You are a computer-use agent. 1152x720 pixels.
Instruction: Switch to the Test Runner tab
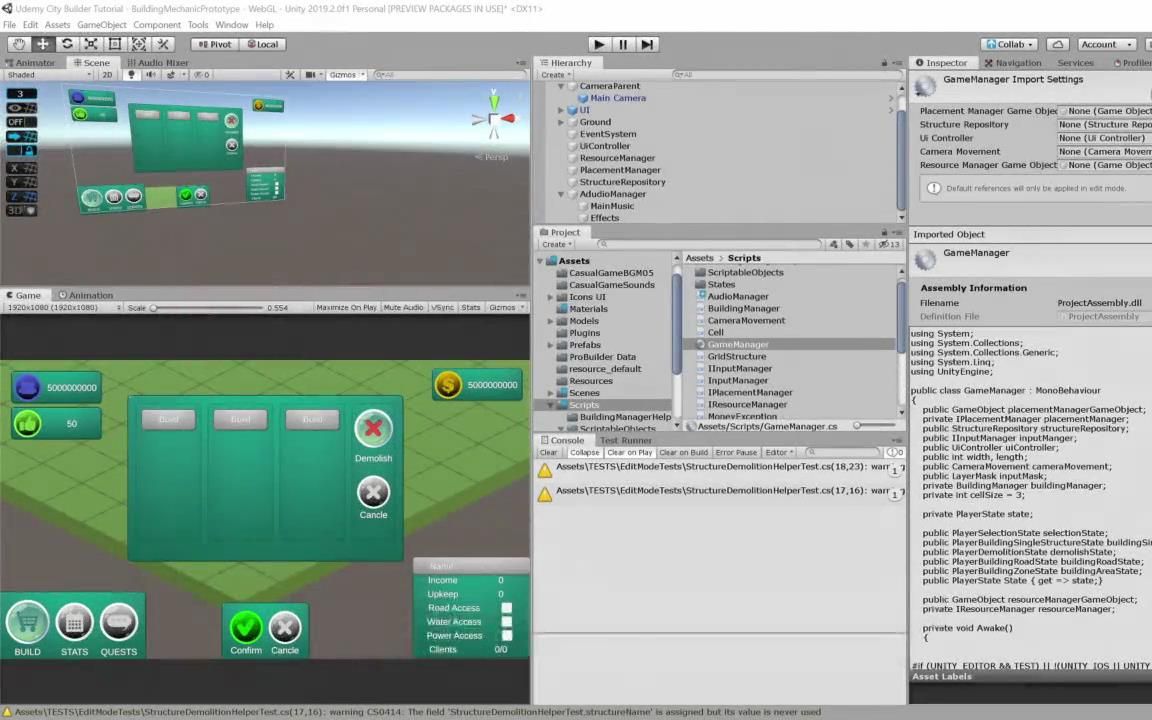click(x=626, y=440)
